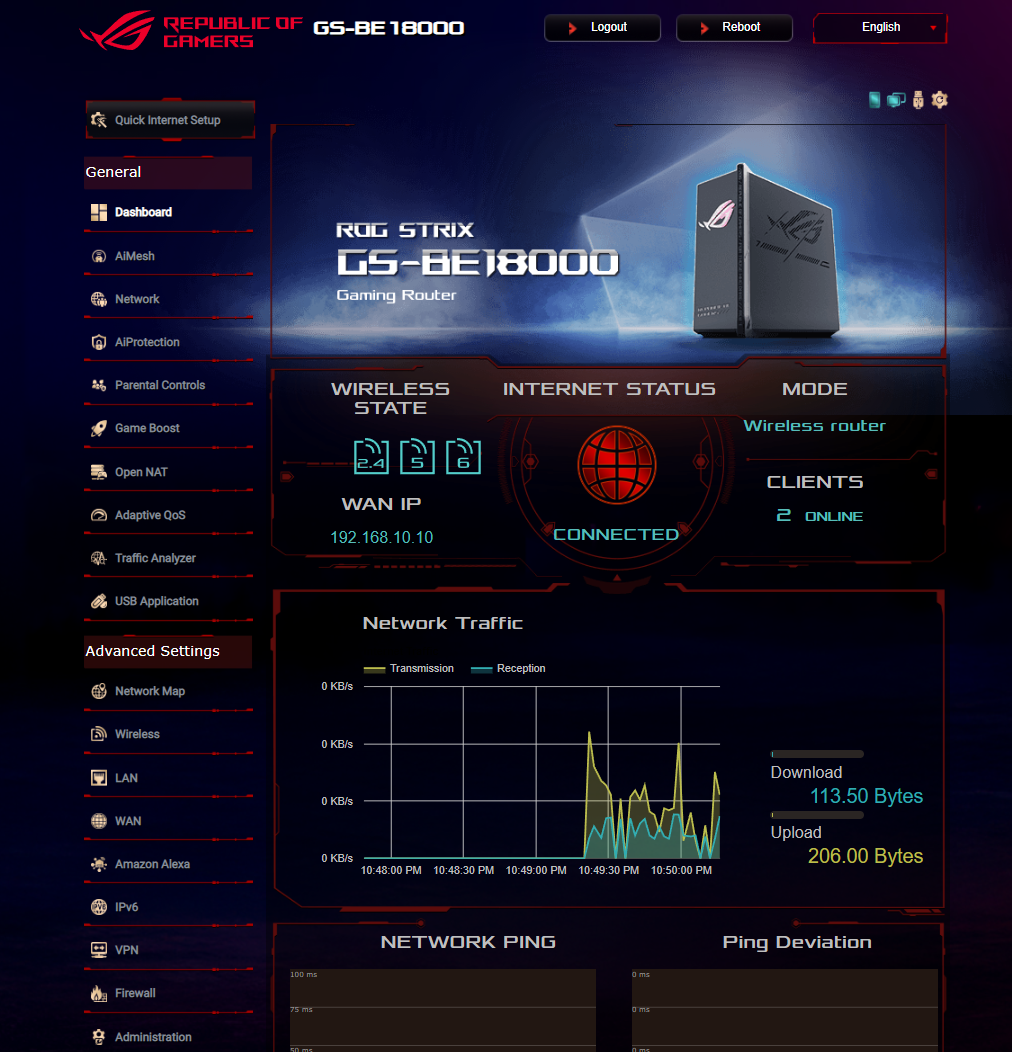
Task: Click the WAN IP 192.168.10.10
Action: (x=381, y=537)
